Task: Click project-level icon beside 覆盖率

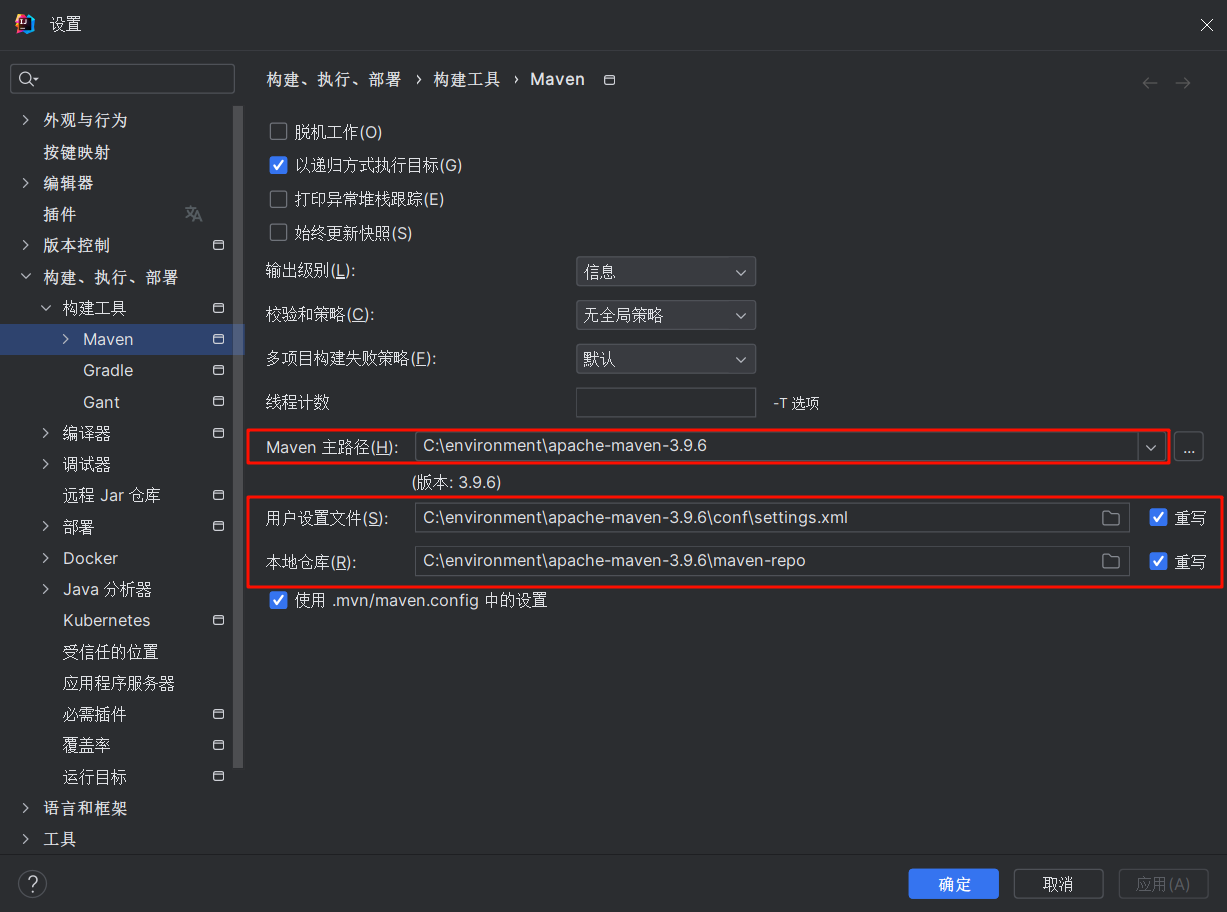Action: pyautogui.click(x=218, y=745)
